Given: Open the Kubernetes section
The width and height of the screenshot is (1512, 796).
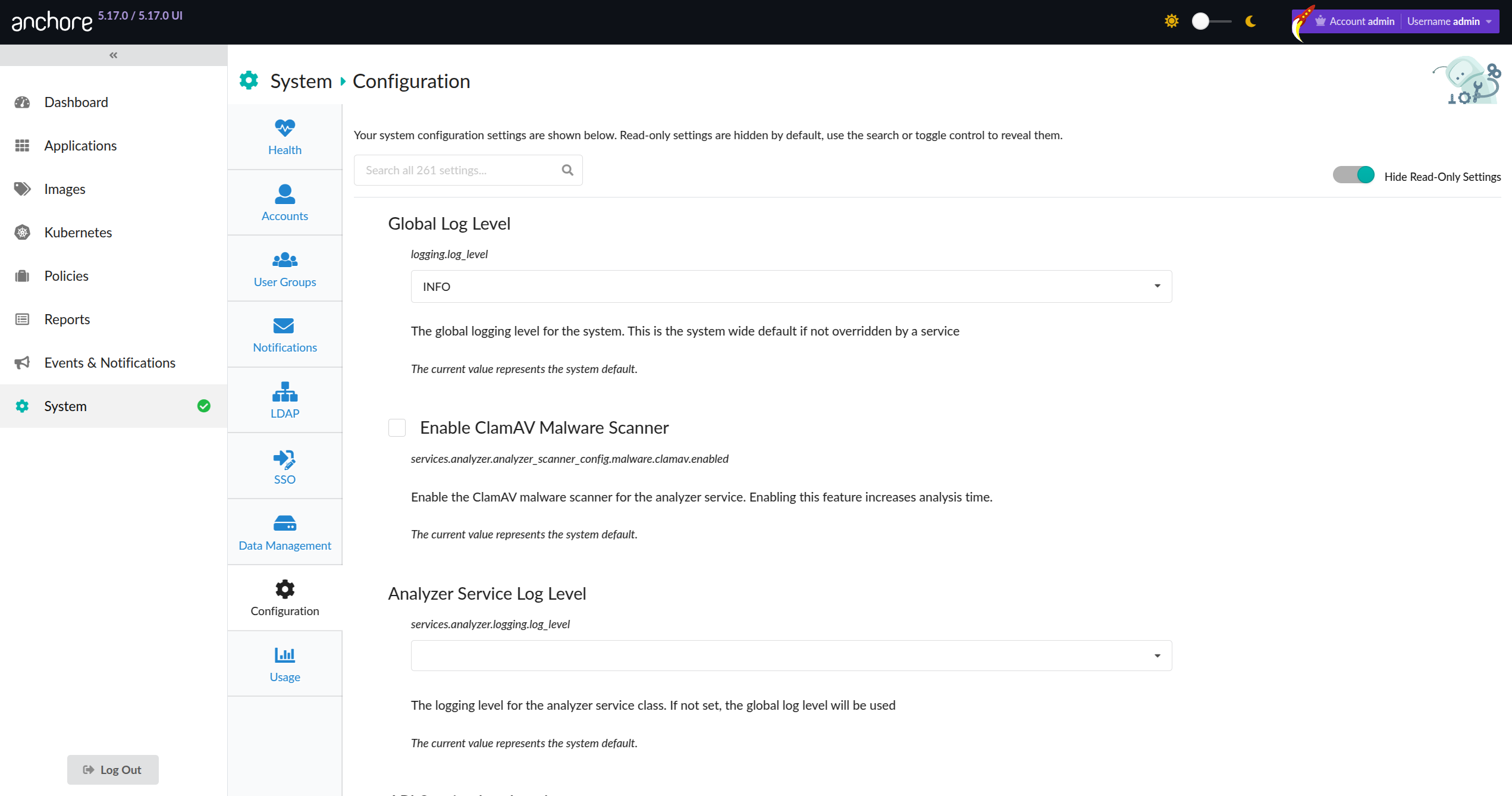Looking at the screenshot, I should point(78,232).
